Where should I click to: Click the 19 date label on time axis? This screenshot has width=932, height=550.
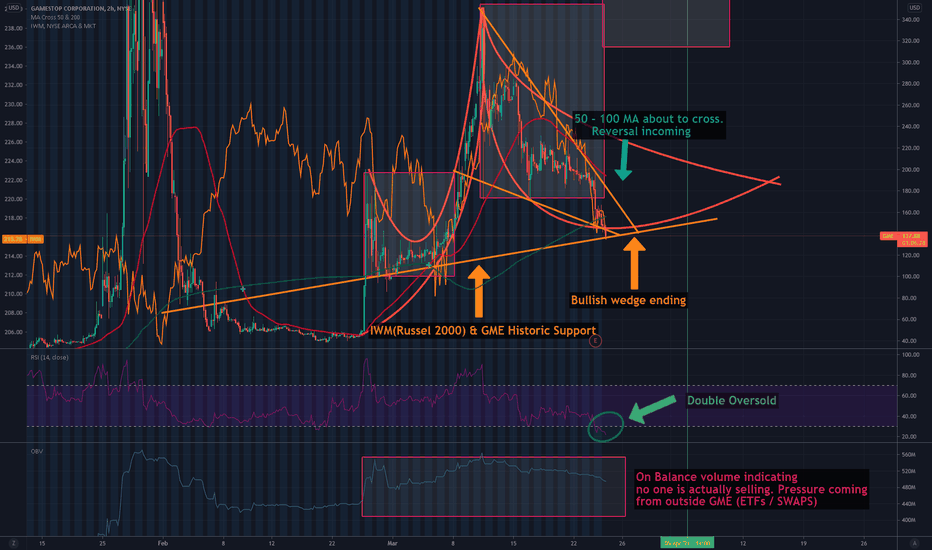(x=804, y=543)
